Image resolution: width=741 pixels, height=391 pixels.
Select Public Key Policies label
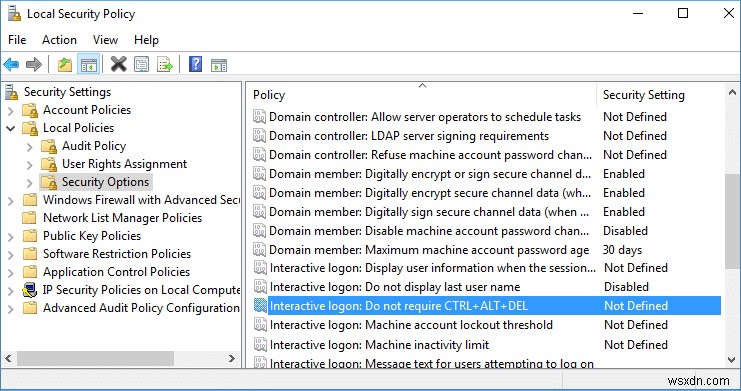point(92,236)
